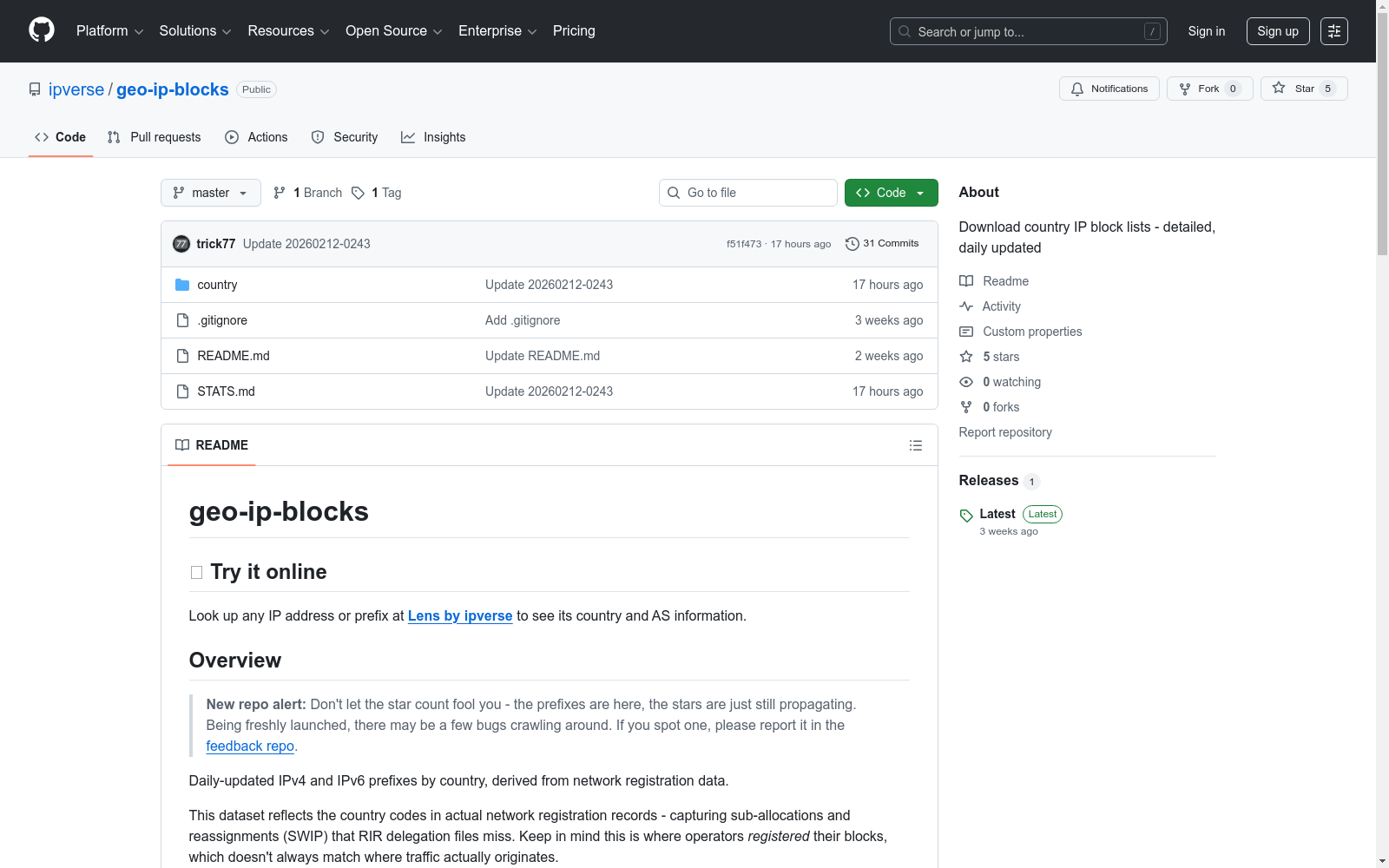
Task: Click the Report repository link
Action: [1005, 432]
